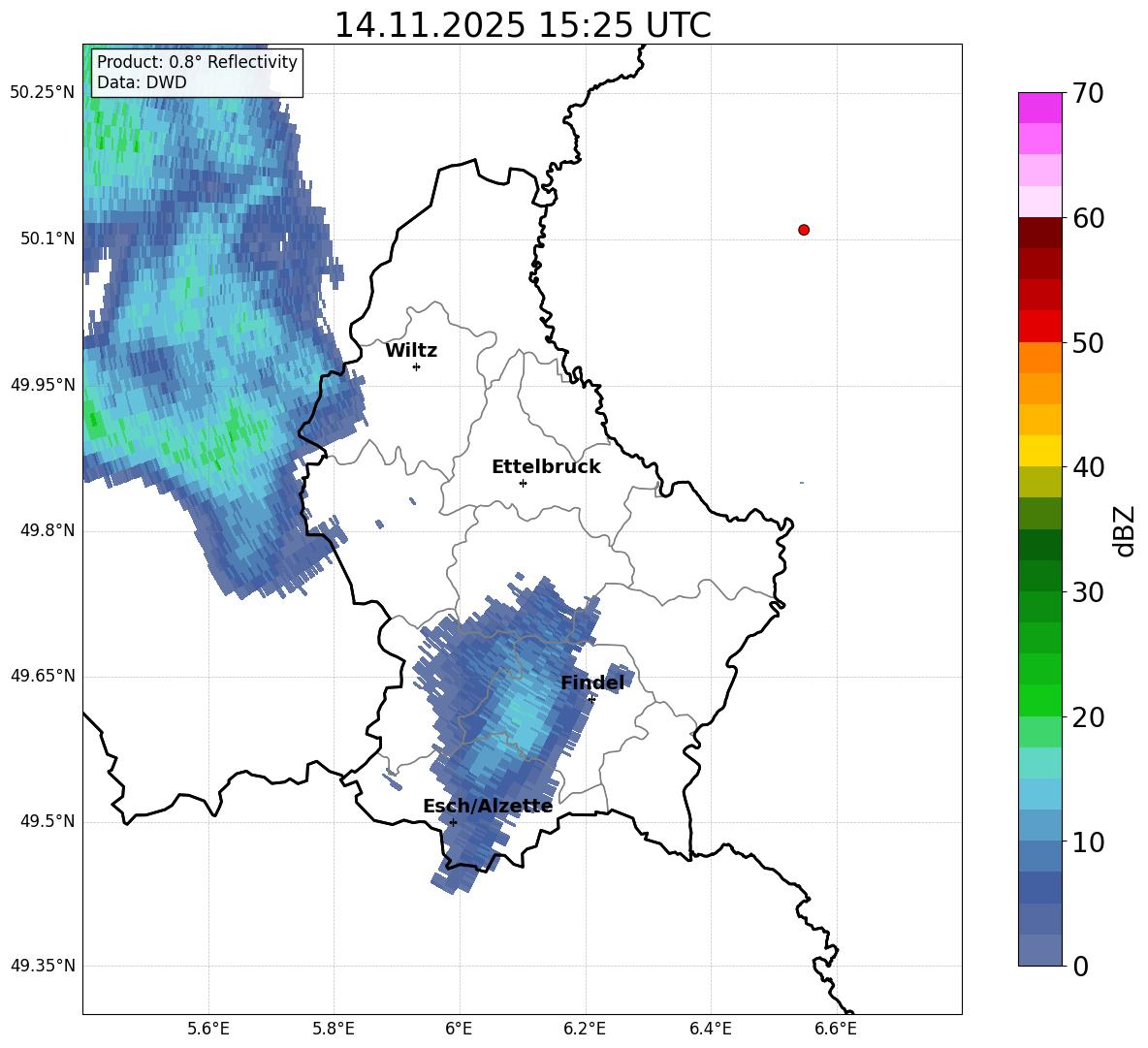Screen dimensions: 1148x1048
Task: Click the Ettelbruck city label
Action: pyautogui.click(x=546, y=467)
